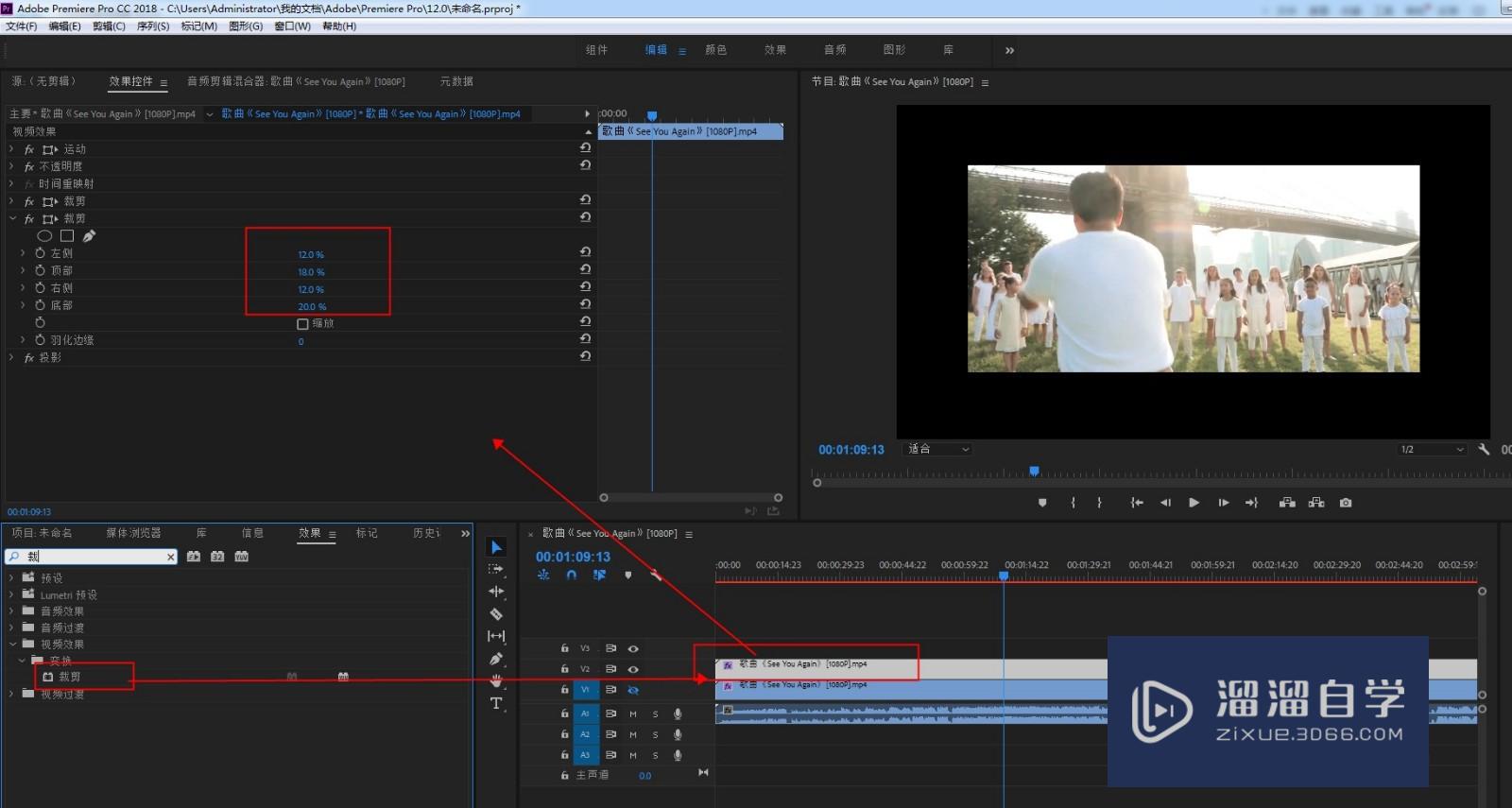Solo audio track A2
The width and height of the screenshot is (1512, 808).
pos(655,734)
